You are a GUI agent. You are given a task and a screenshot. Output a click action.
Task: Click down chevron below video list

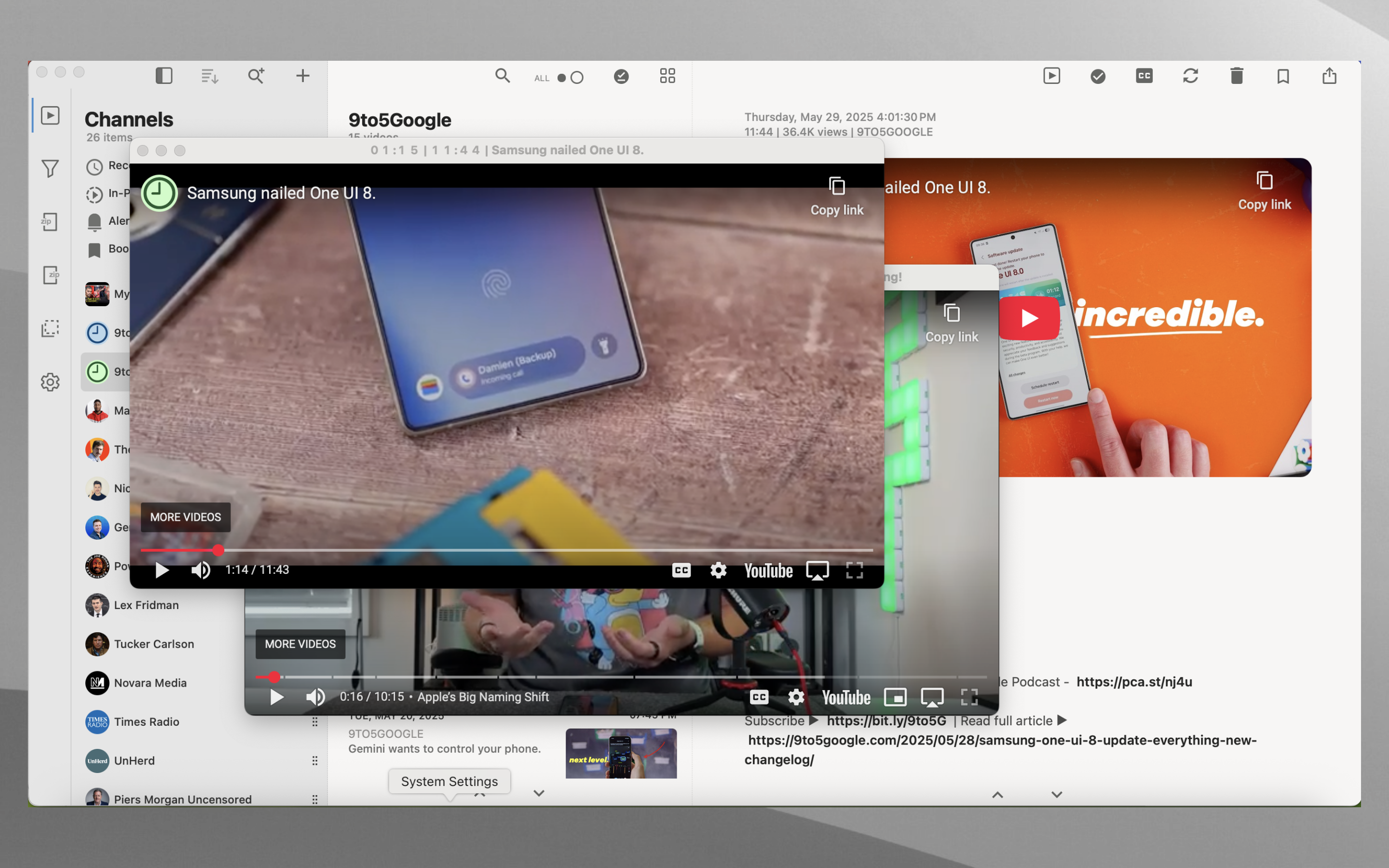(x=538, y=793)
